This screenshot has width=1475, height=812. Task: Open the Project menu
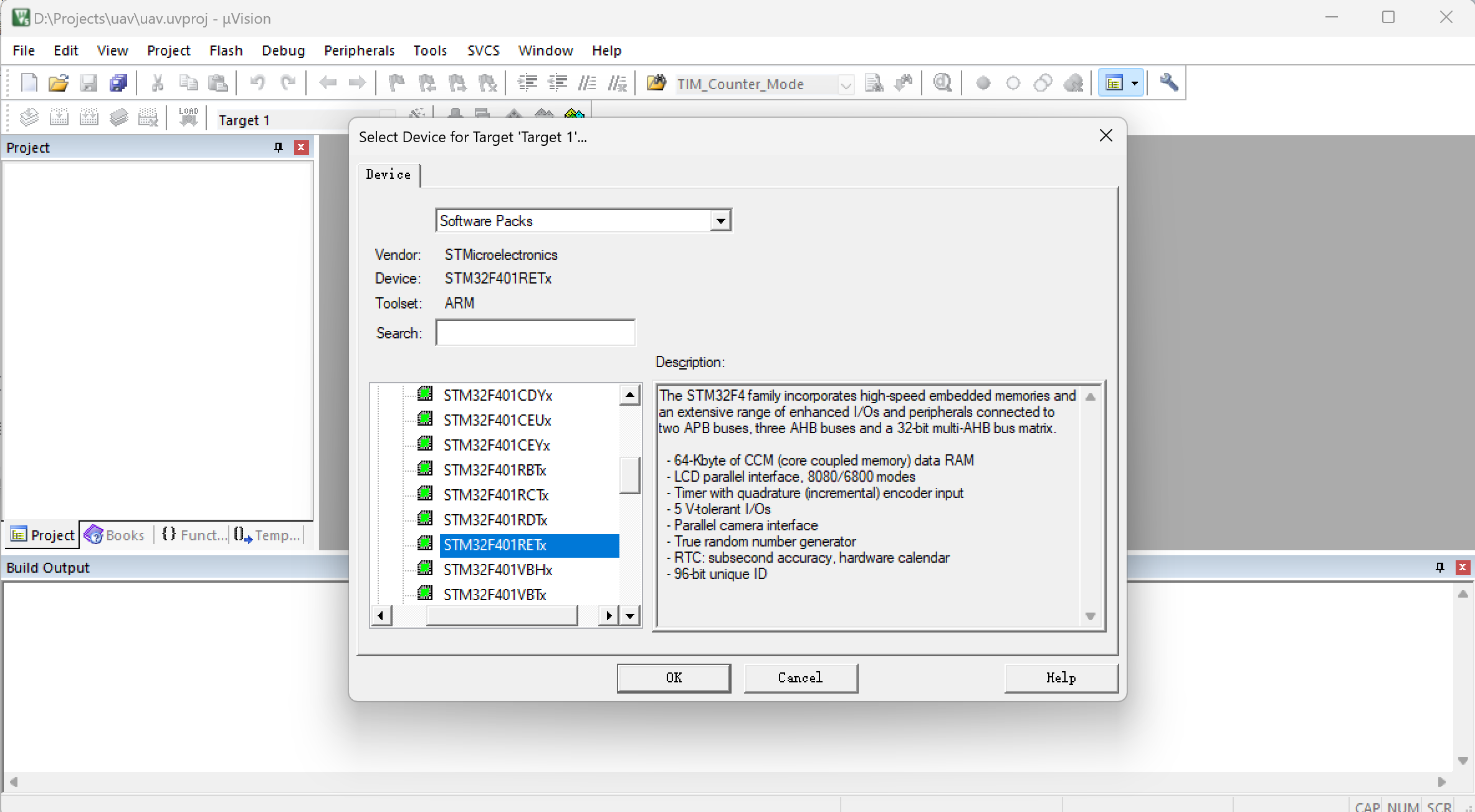pos(168,50)
